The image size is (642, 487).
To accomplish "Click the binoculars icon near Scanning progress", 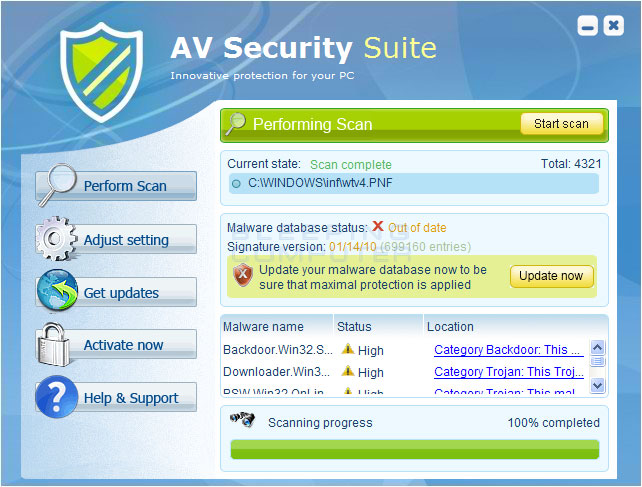I will coord(242,419).
